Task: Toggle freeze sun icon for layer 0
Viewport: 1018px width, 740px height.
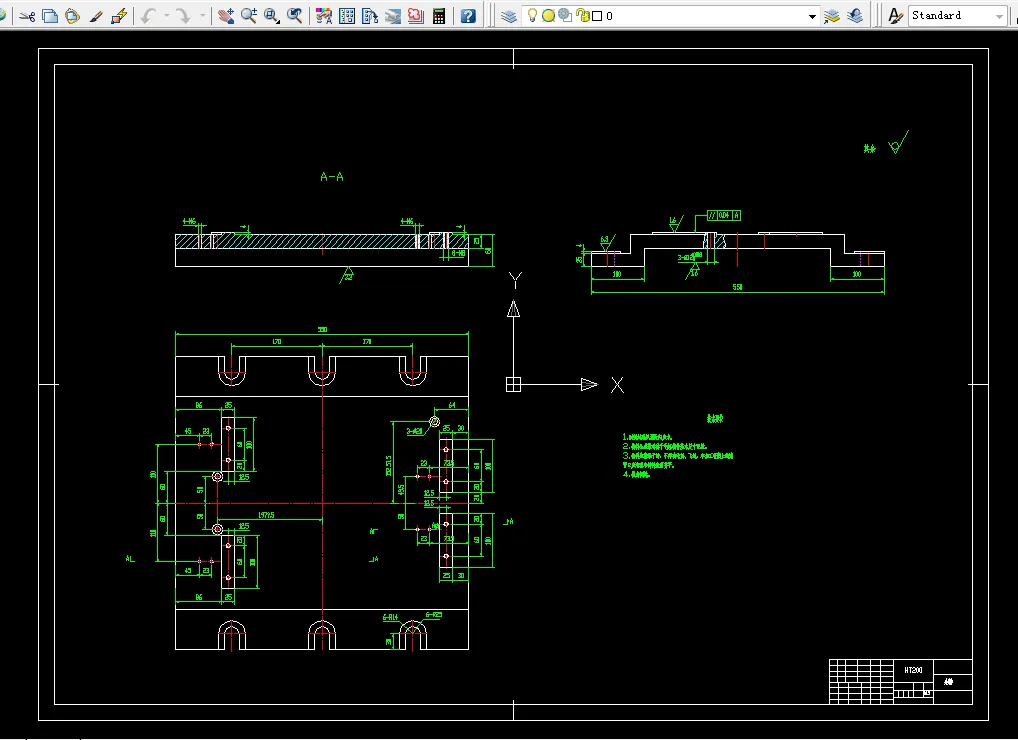Action: pos(549,16)
